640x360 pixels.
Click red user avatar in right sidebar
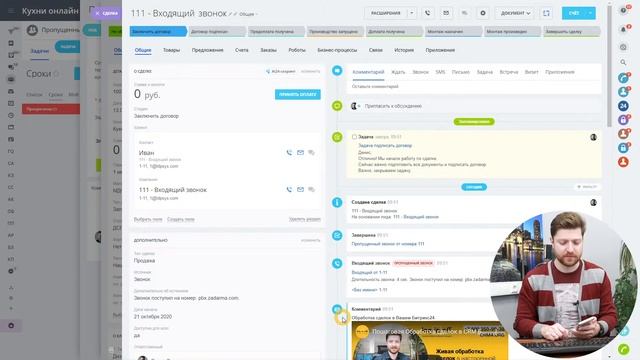coord(623,162)
